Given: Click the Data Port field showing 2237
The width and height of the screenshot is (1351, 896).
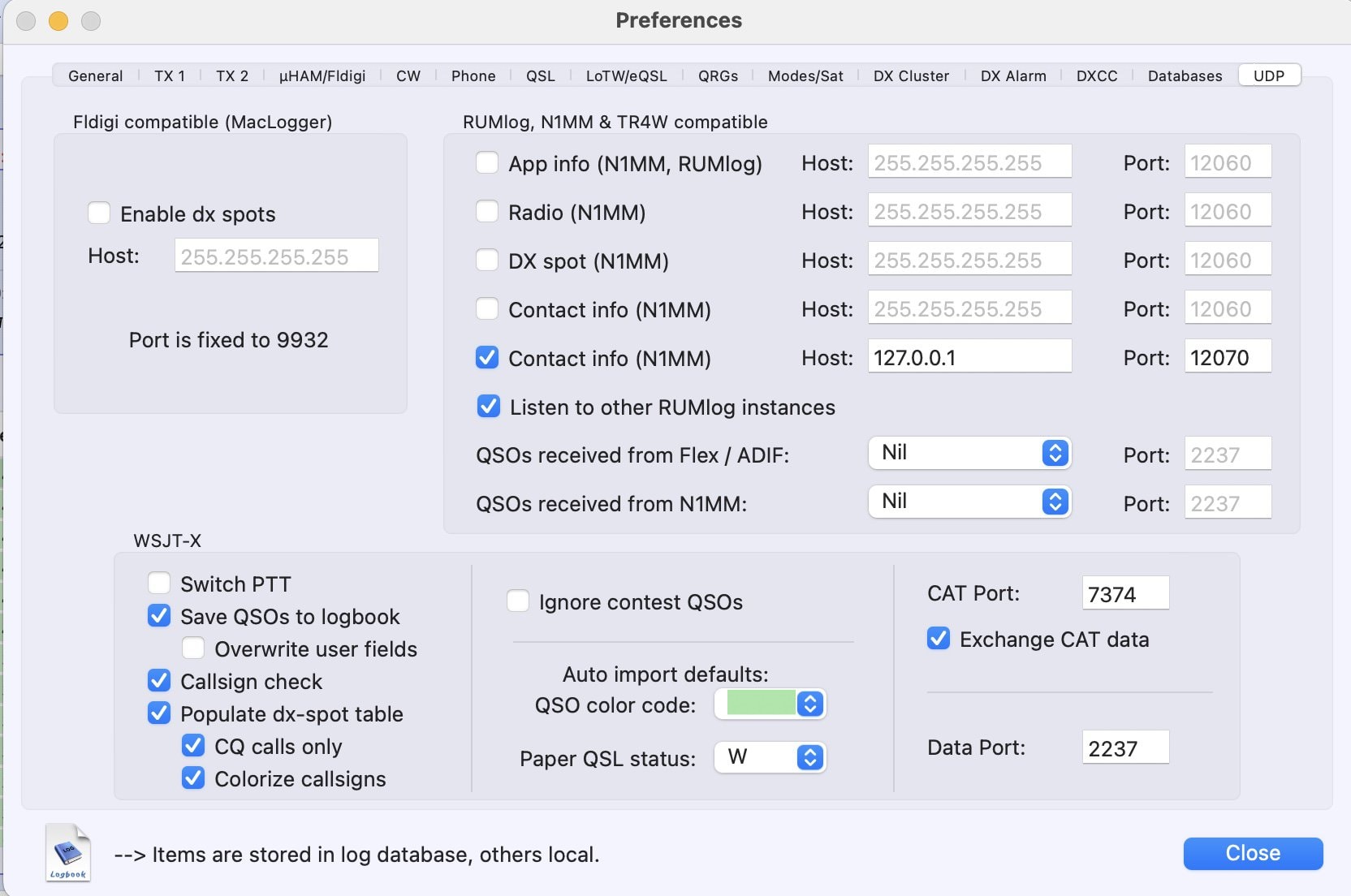Looking at the screenshot, I should coord(1125,747).
